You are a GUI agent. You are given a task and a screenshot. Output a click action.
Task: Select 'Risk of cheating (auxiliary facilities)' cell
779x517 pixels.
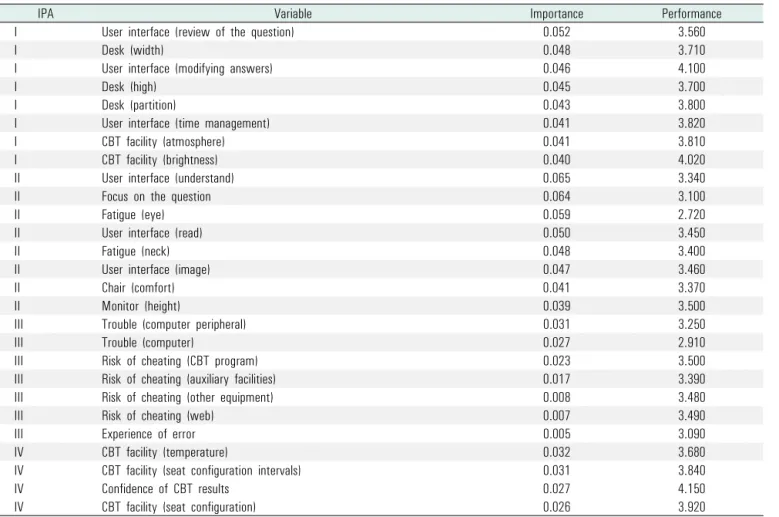(x=188, y=379)
